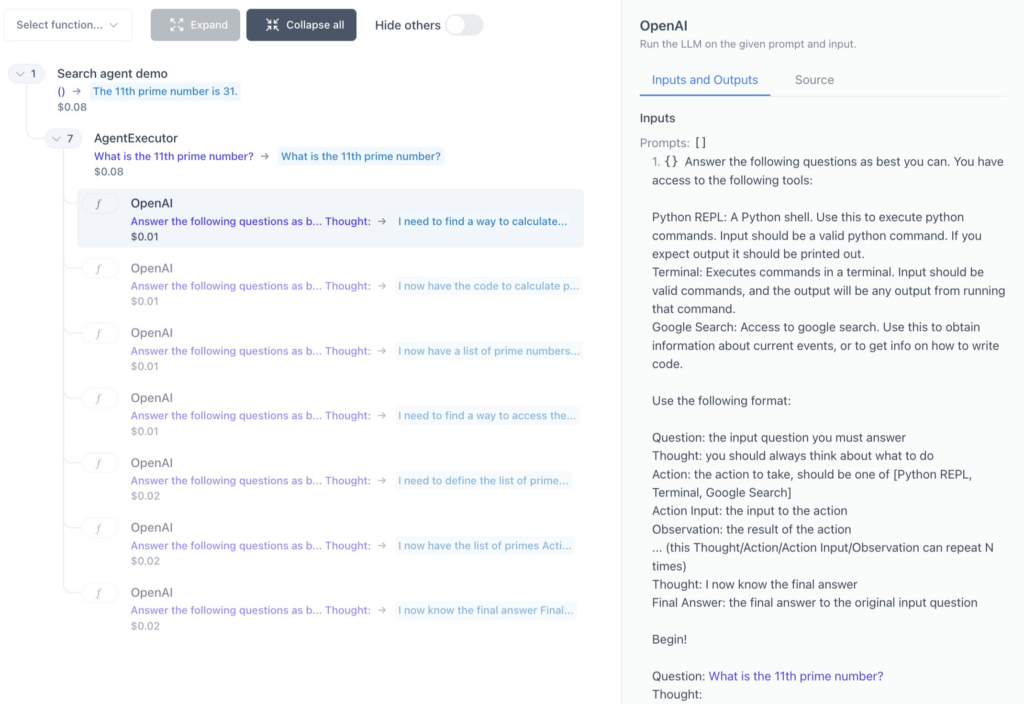Open the Select function dropdown
This screenshot has height=704, width=1024.
68,25
